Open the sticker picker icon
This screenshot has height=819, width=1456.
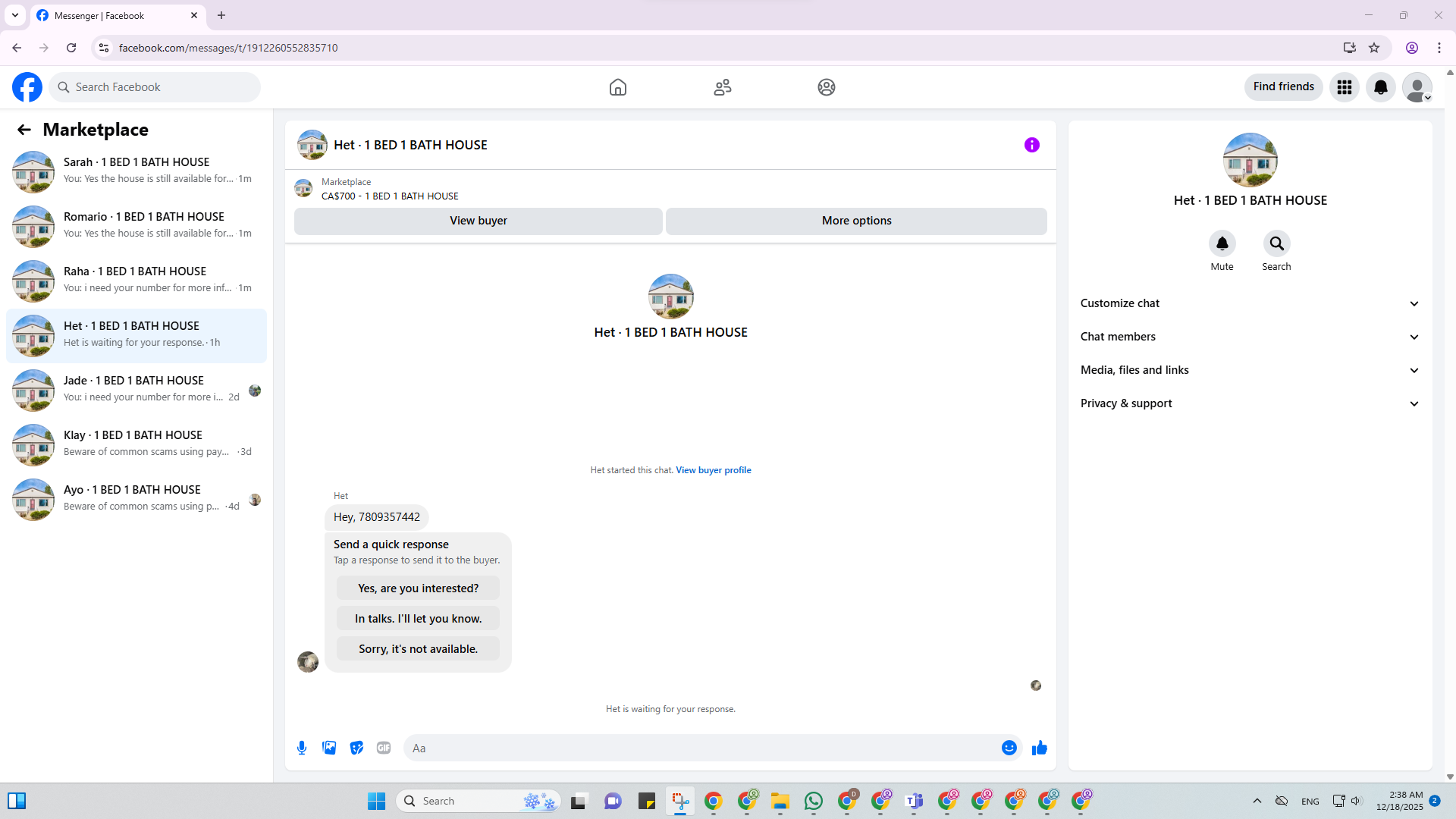coord(356,748)
